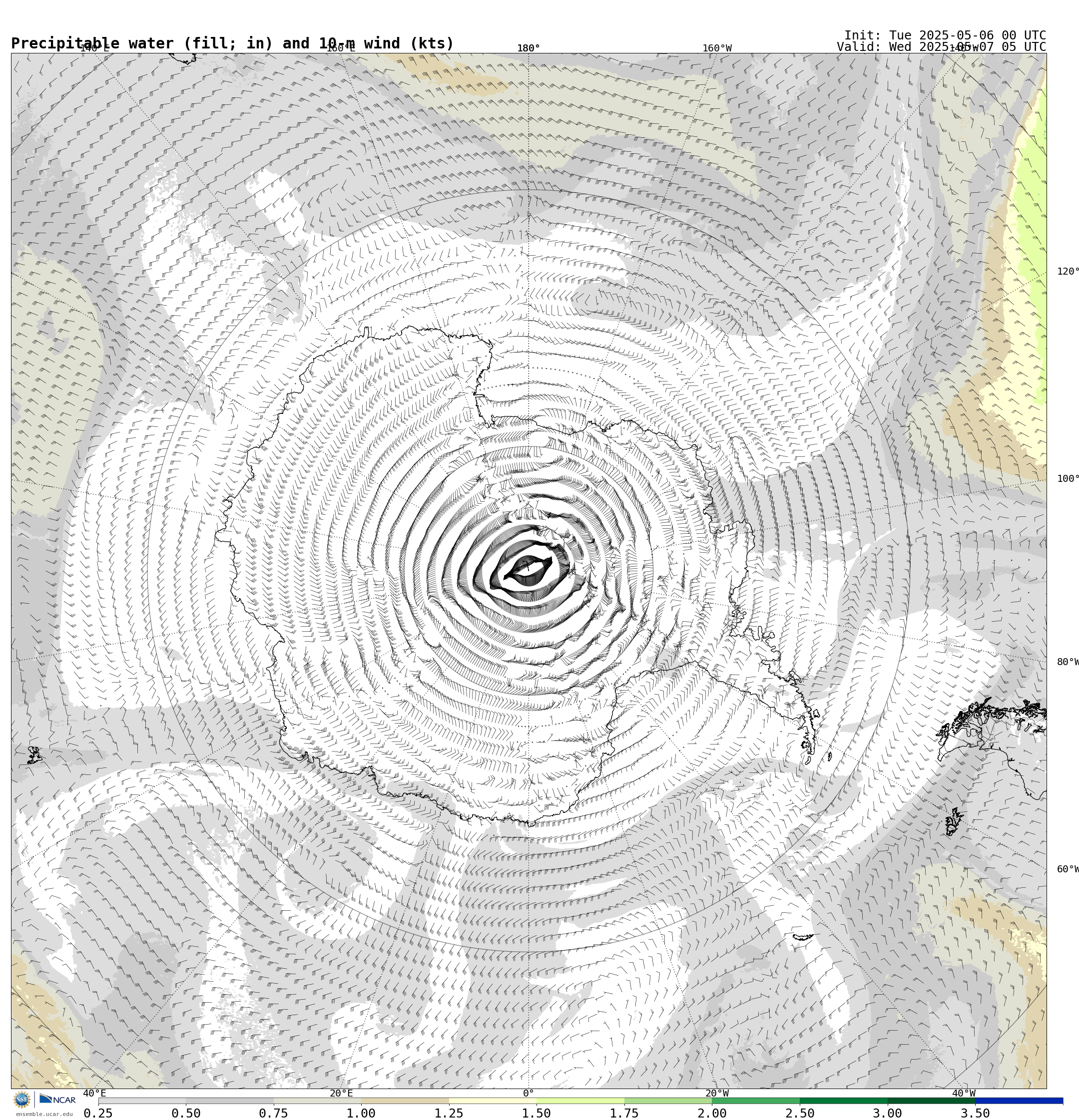The height and width of the screenshot is (1120, 1079).
Task: Click the 3.50 colorbar tick label
Action: click(976, 1113)
